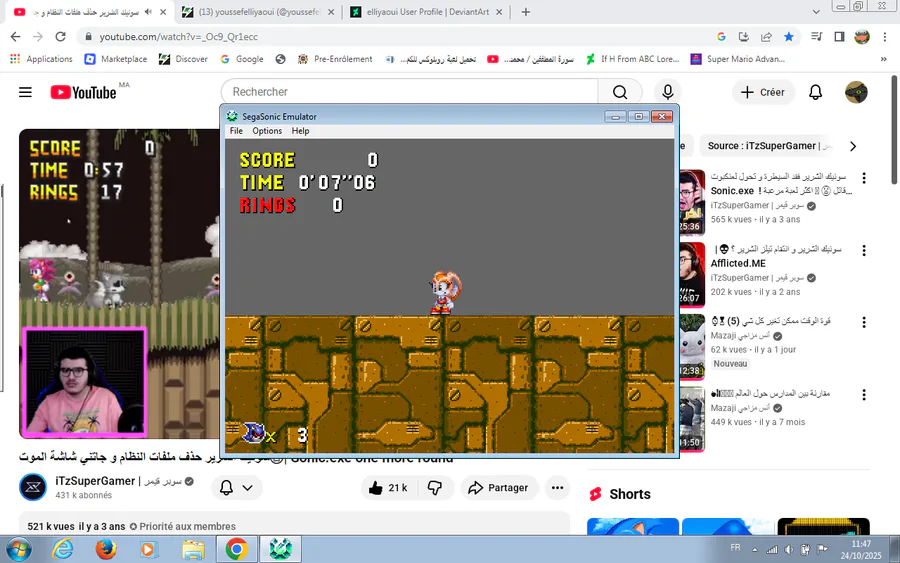Dislike the video
This screenshot has width=900, height=563.
tap(435, 488)
